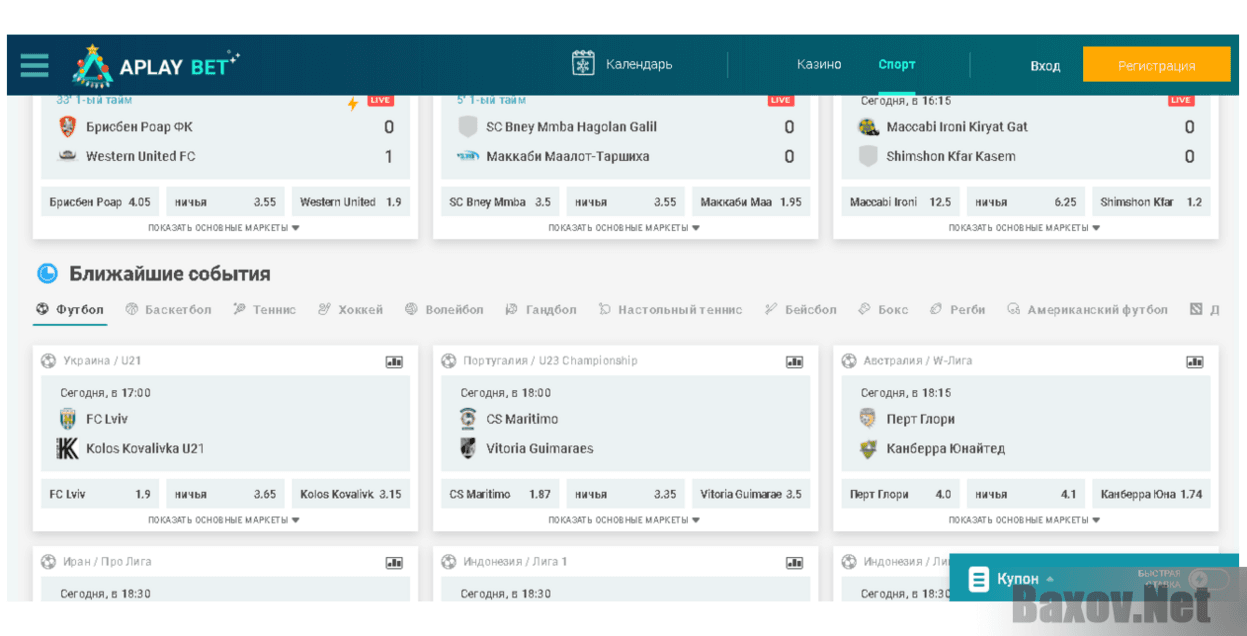Open the hamburger menu
The width and height of the screenshot is (1247, 636).
click(x=34, y=66)
